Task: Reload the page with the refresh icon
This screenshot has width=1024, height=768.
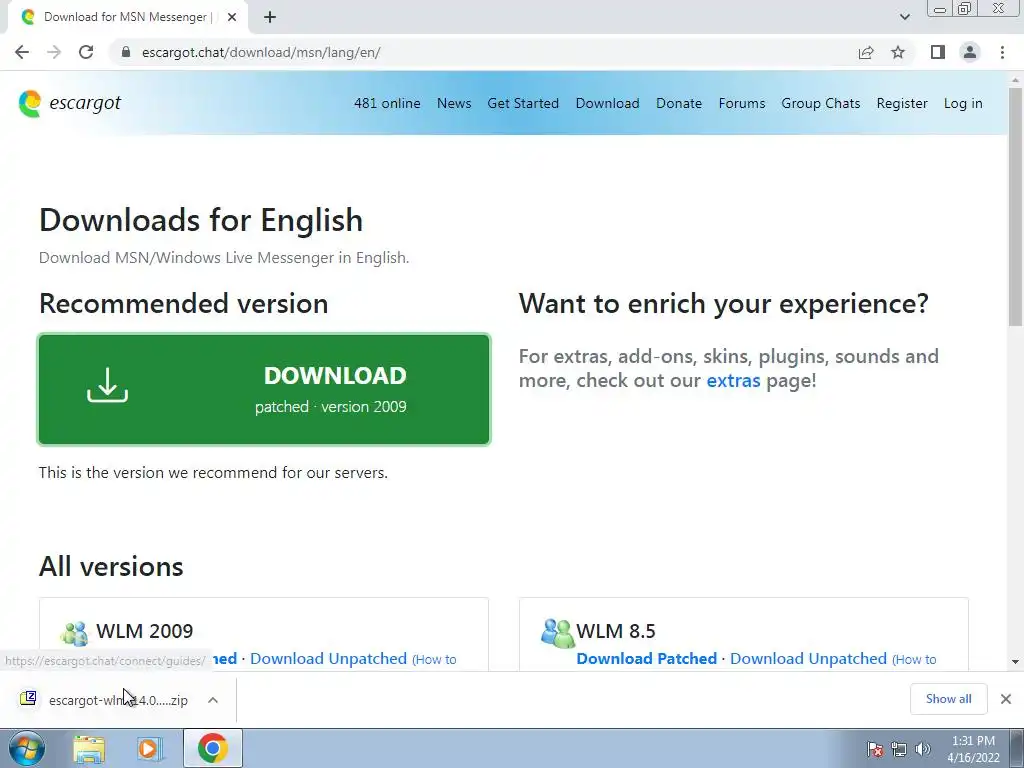Action: [86, 52]
